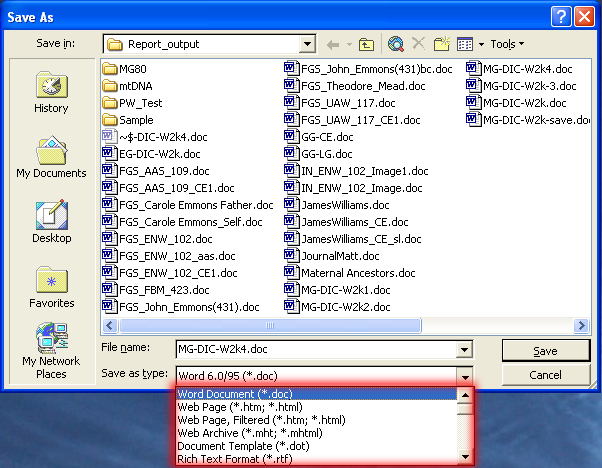The width and height of the screenshot is (602, 468).
Task: Open the Tools menu
Action: pos(507,44)
